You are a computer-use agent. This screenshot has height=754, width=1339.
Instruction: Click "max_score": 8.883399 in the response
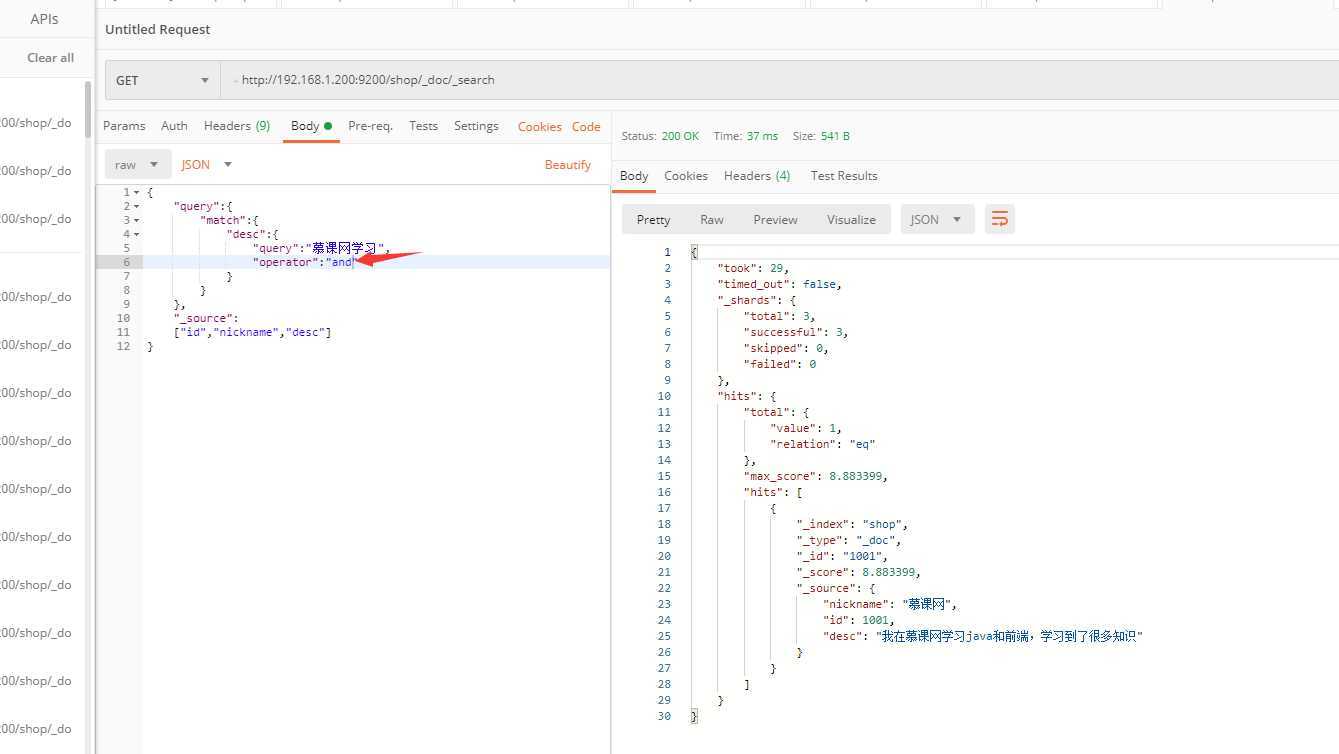click(816, 476)
